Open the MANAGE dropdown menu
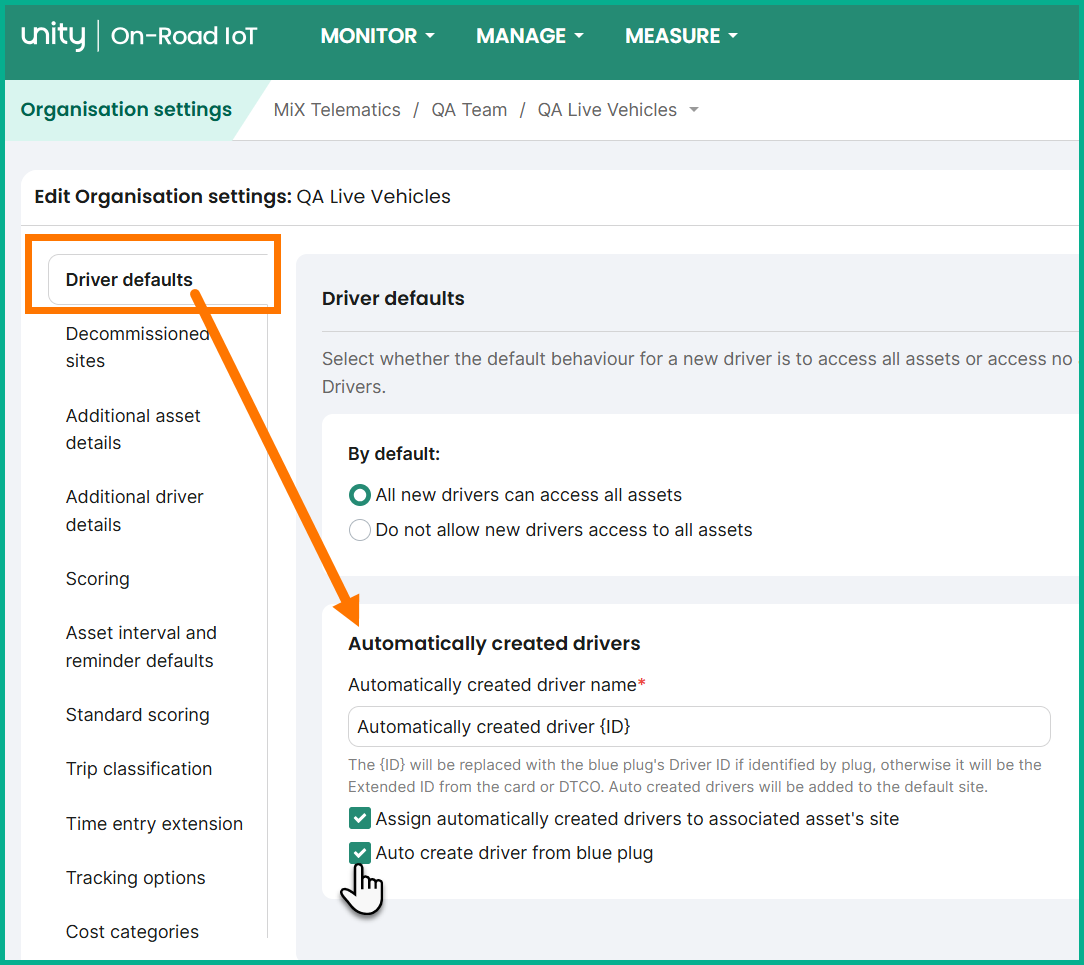Viewport: 1084px width, 965px height. point(529,36)
